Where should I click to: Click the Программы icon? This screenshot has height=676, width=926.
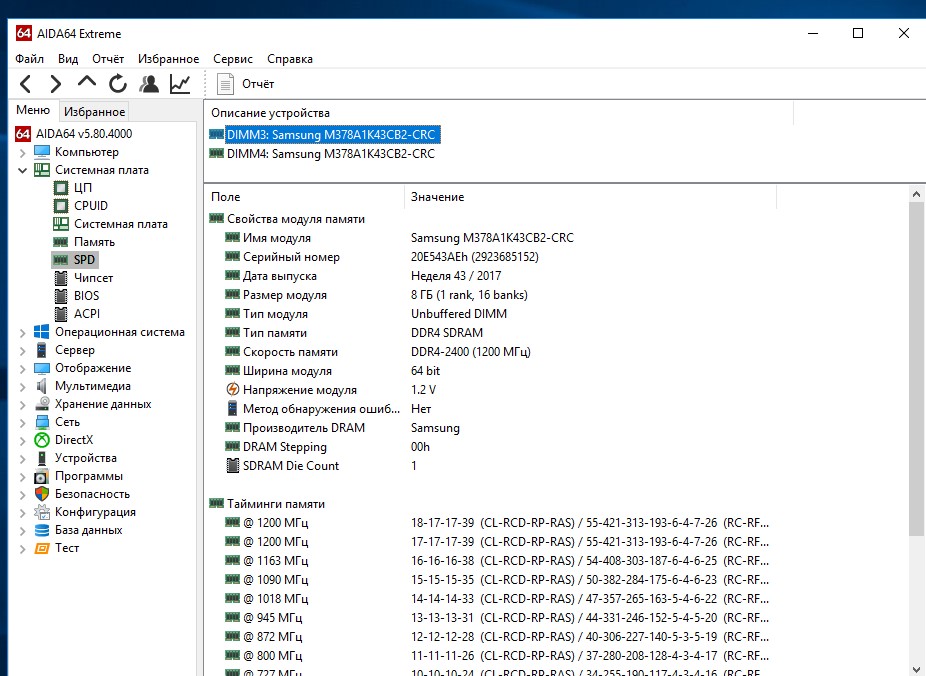point(41,476)
